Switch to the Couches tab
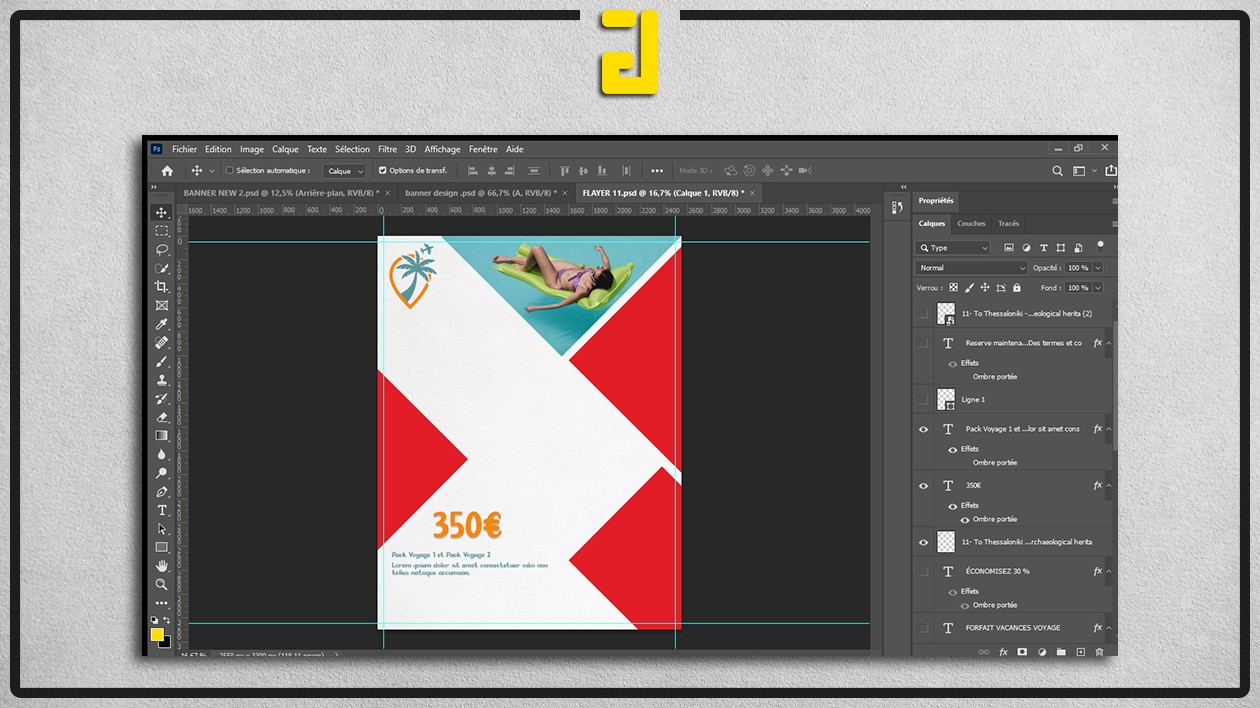 tap(971, 224)
